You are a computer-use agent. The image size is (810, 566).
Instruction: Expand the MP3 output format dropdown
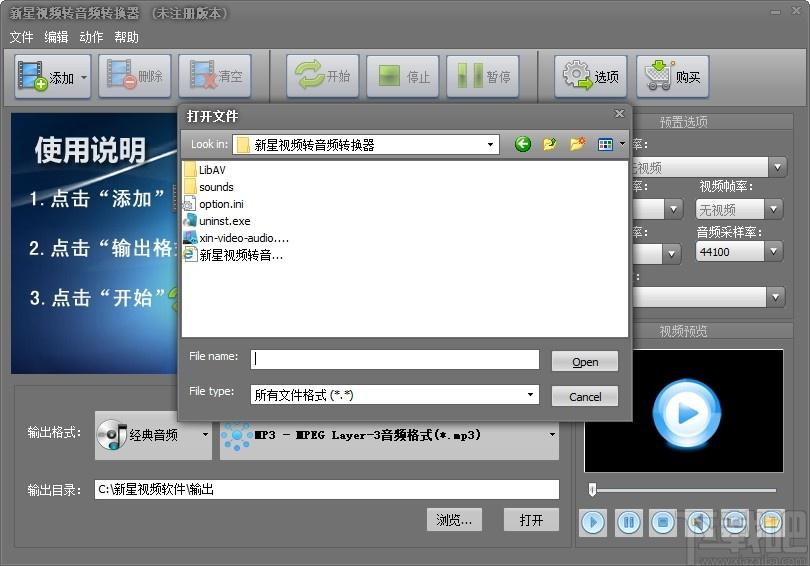pyautogui.click(x=552, y=434)
